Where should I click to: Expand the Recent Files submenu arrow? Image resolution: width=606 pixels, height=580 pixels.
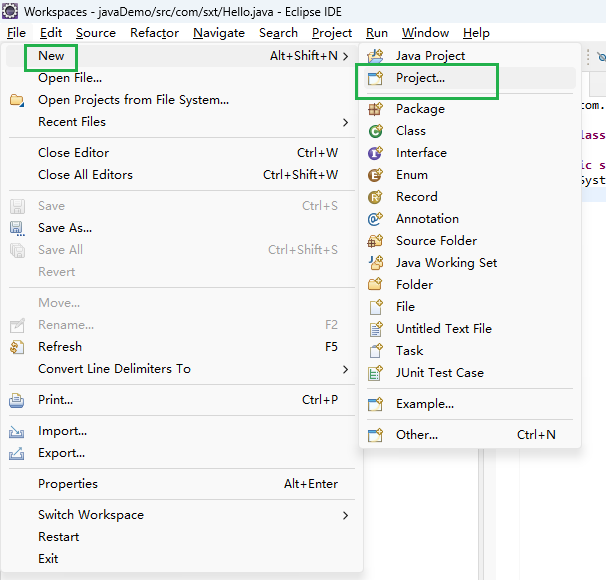(346, 122)
